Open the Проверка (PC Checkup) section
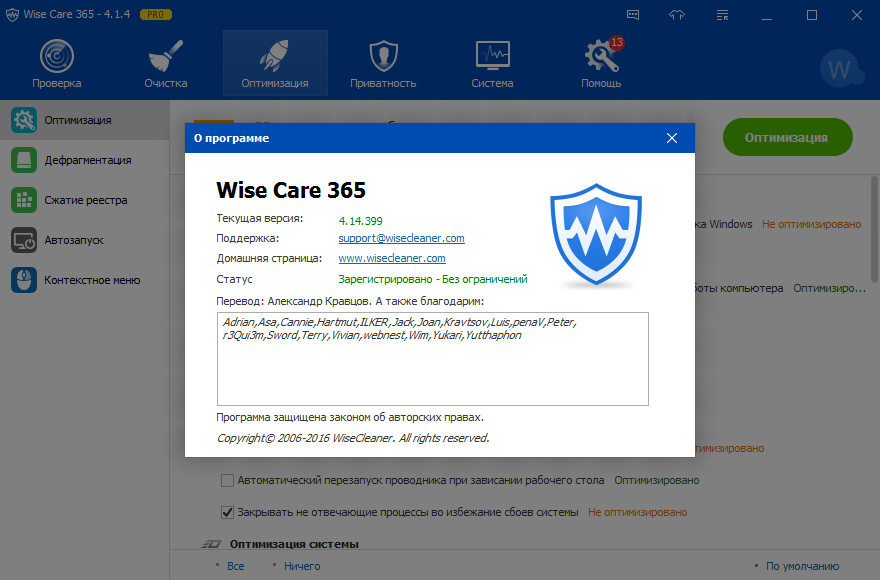The height and width of the screenshot is (580, 880). (56, 63)
